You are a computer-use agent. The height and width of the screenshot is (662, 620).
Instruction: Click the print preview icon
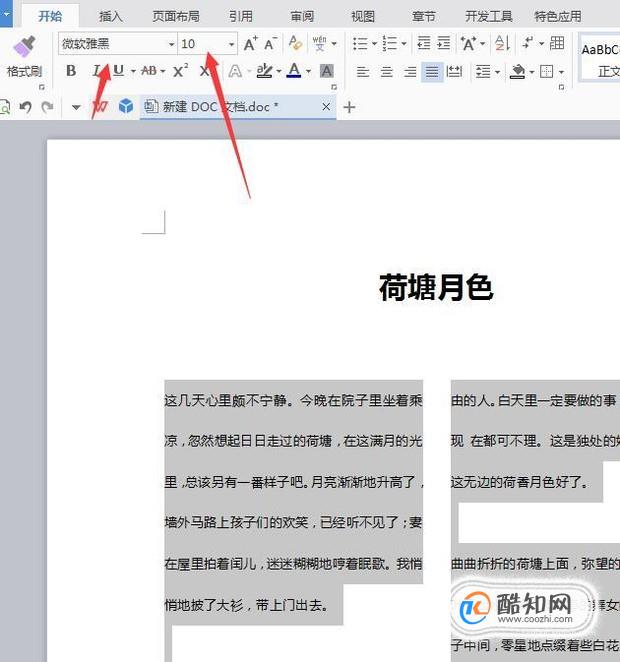pos(5,107)
